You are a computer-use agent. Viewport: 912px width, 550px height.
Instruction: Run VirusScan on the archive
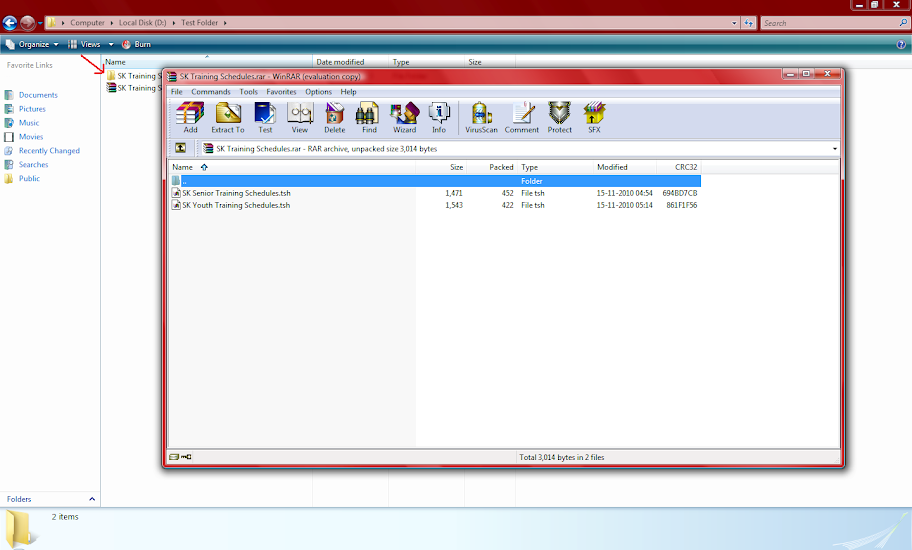481,117
